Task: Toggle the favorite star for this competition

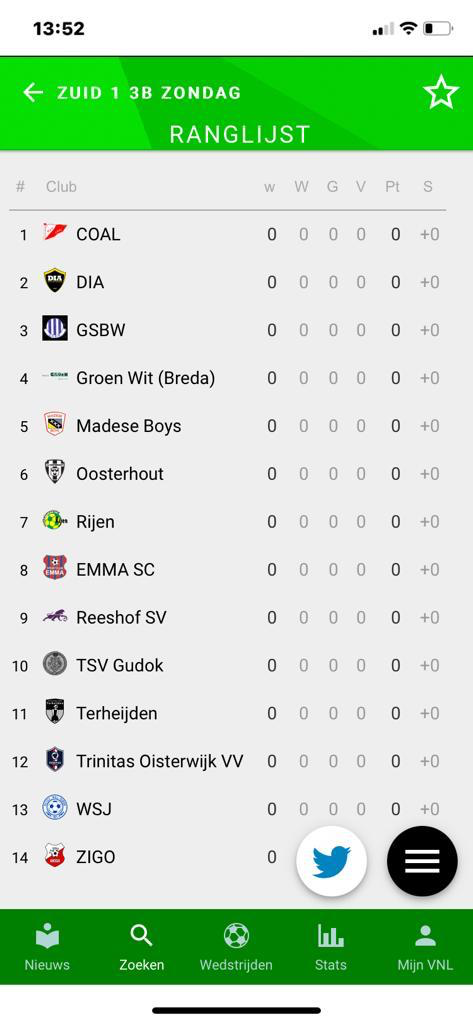Action: [x=441, y=92]
